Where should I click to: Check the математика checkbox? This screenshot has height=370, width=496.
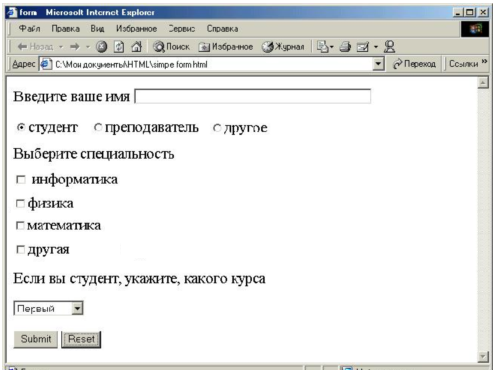point(20,226)
